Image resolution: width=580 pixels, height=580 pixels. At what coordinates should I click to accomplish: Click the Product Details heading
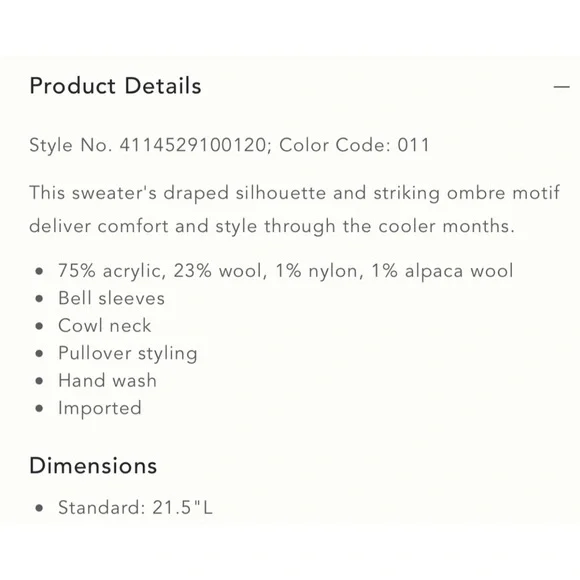tap(115, 86)
